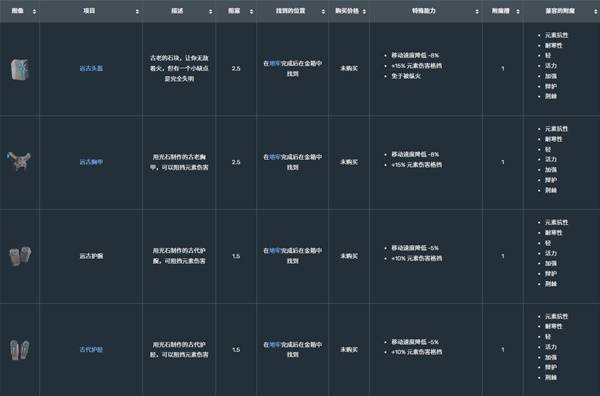Viewport: 600px width, 396px height.
Task: Sort table by 特殊能力 column arrows
Action: [x=477, y=11]
